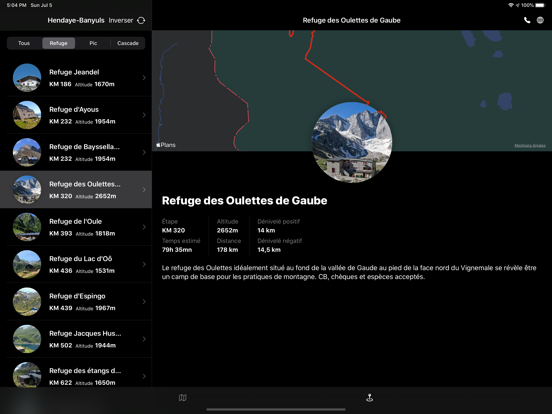The width and height of the screenshot is (552, 414).
Task: Tap the 79h 35mn estimated time value
Action: [177, 250]
